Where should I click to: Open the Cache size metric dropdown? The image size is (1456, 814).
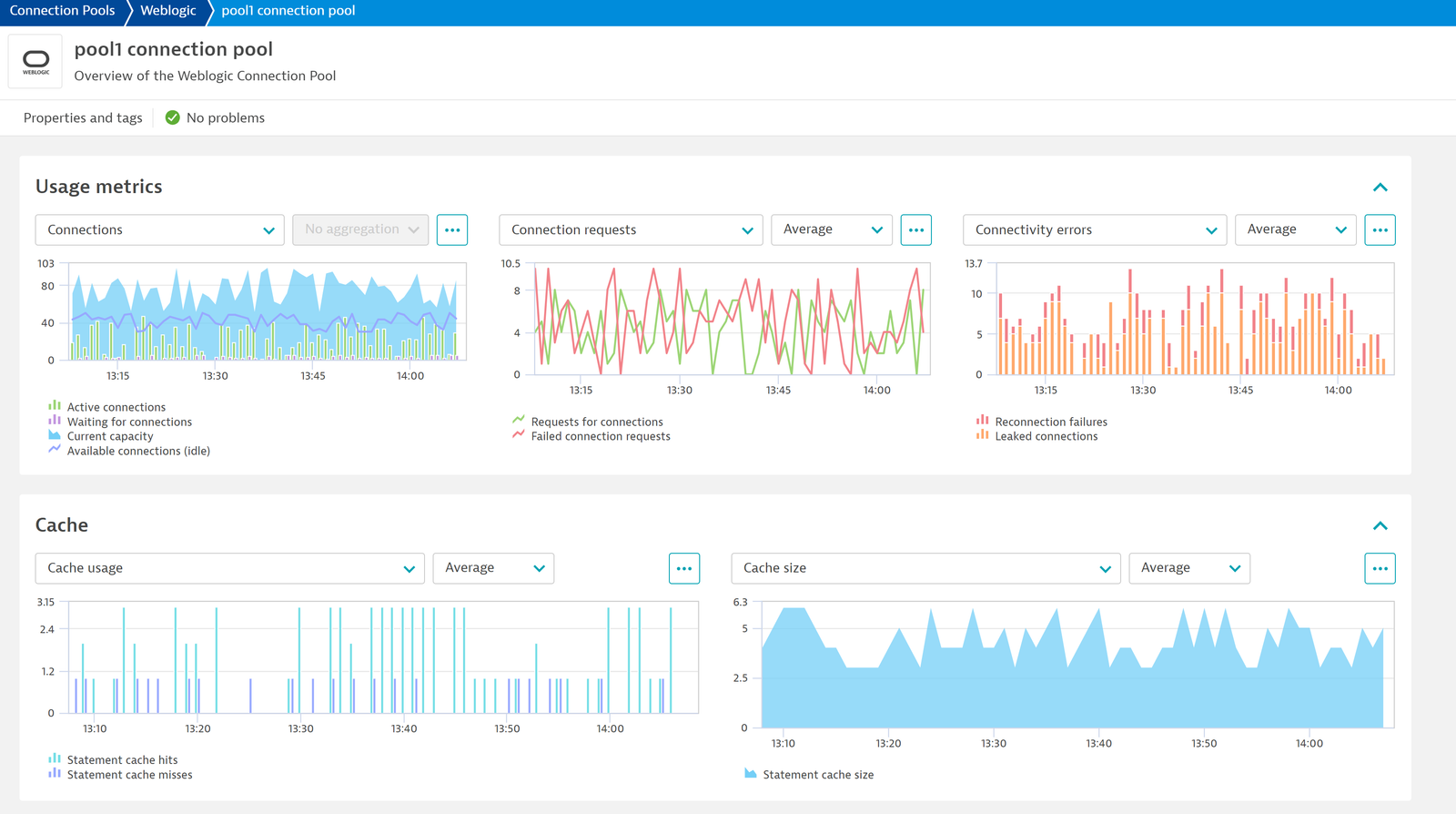[926, 568]
